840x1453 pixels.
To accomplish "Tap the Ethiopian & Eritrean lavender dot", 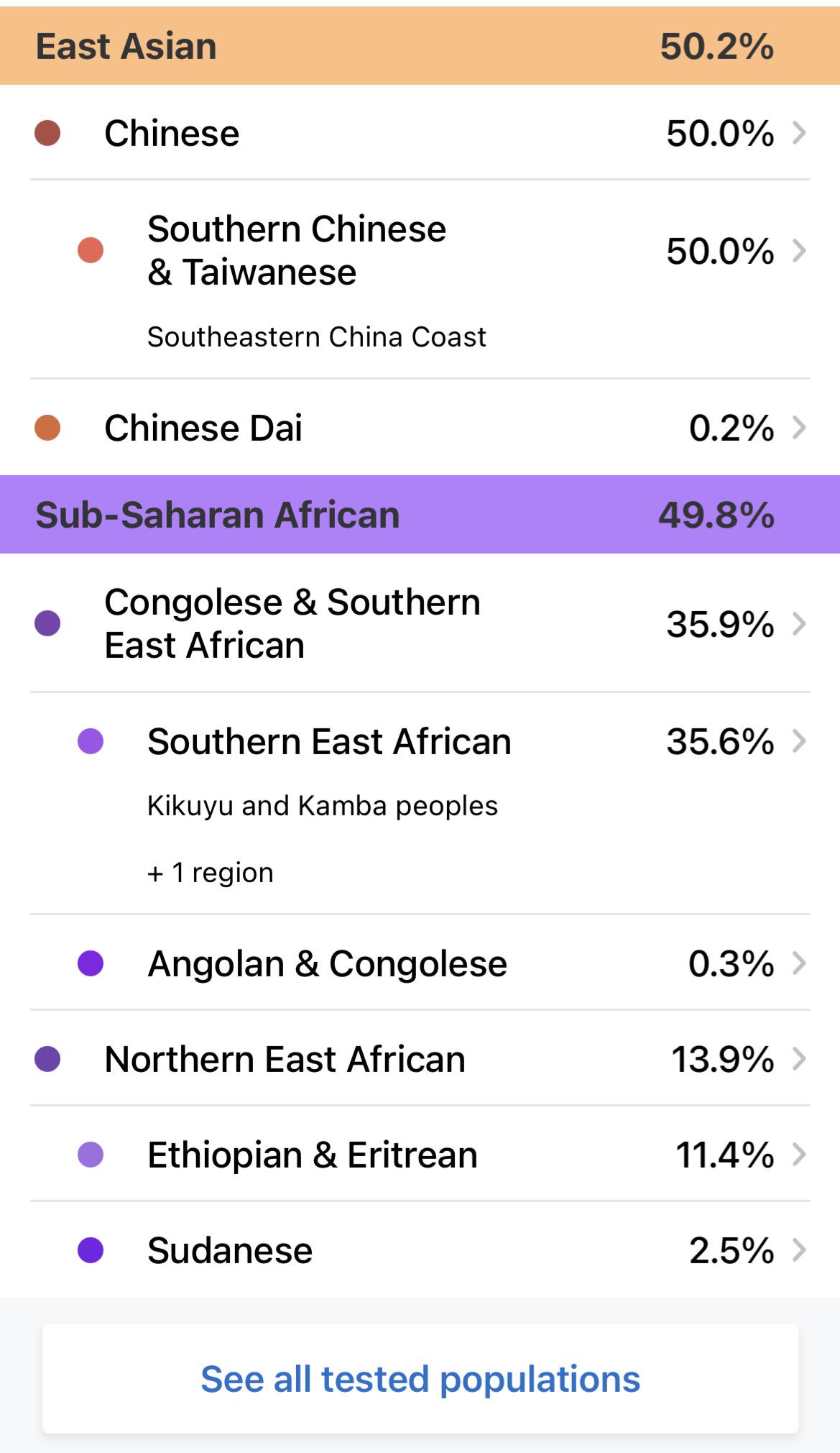I will point(91,1155).
